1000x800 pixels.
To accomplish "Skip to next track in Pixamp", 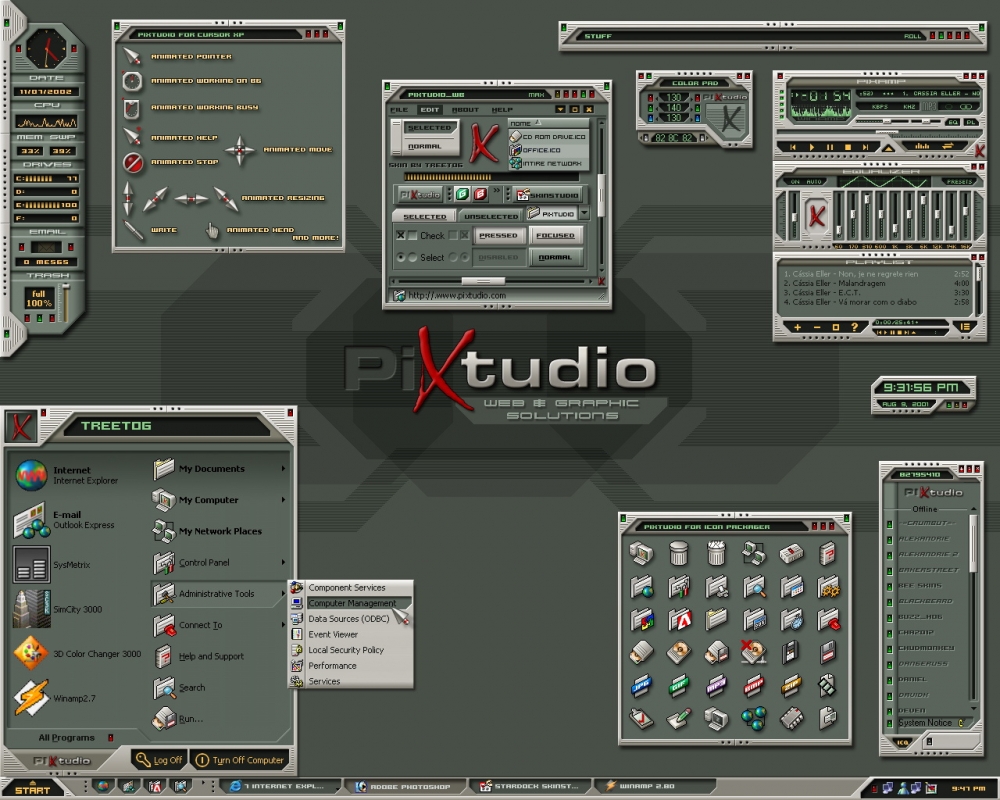I will (x=865, y=147).
